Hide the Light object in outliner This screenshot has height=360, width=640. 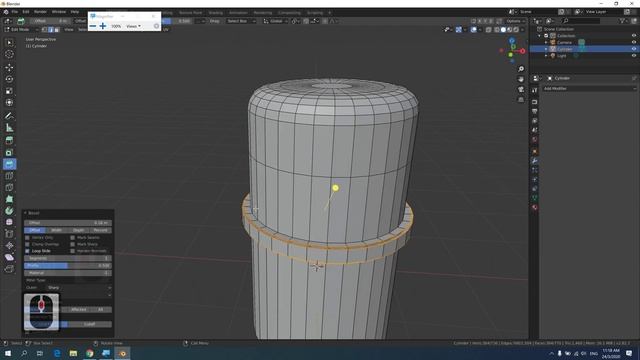pos(633,56)
